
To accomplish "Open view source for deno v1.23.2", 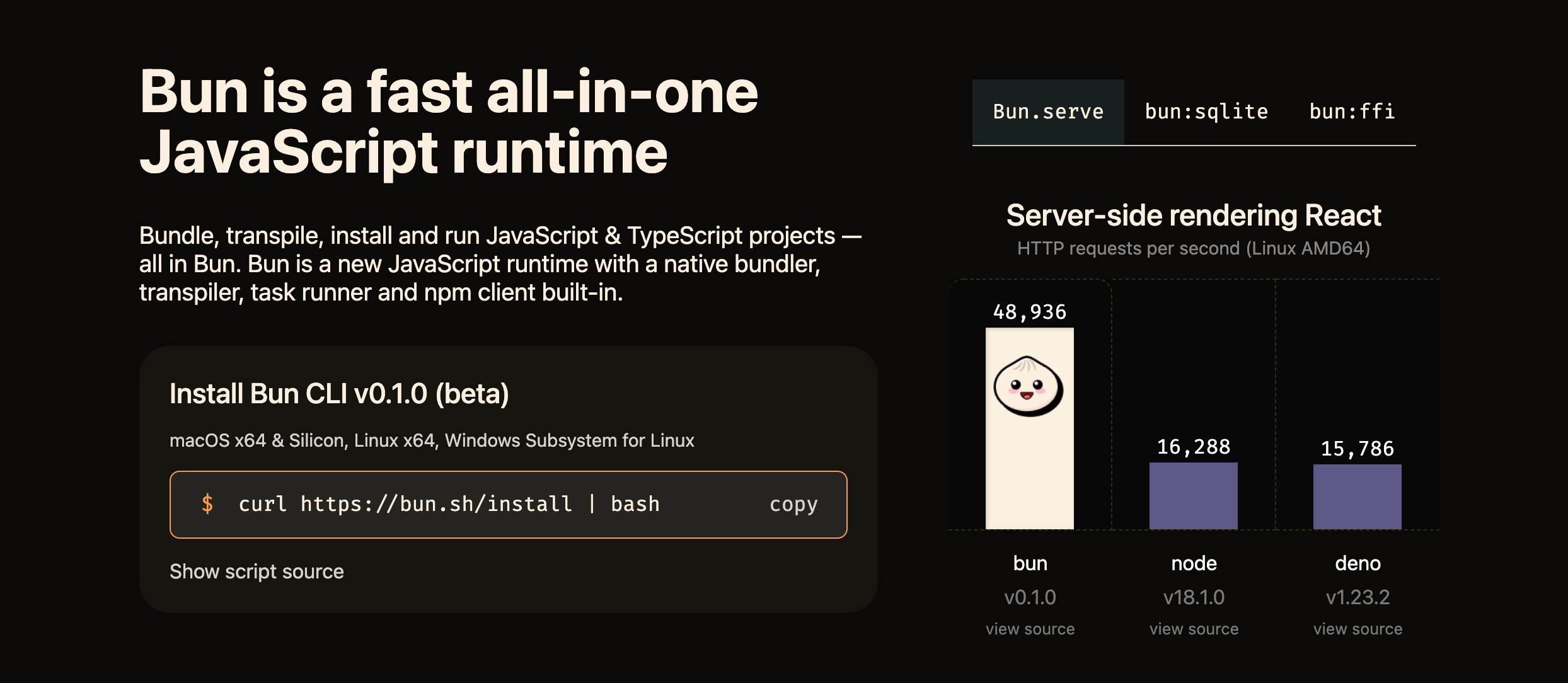I will 1358,629.
